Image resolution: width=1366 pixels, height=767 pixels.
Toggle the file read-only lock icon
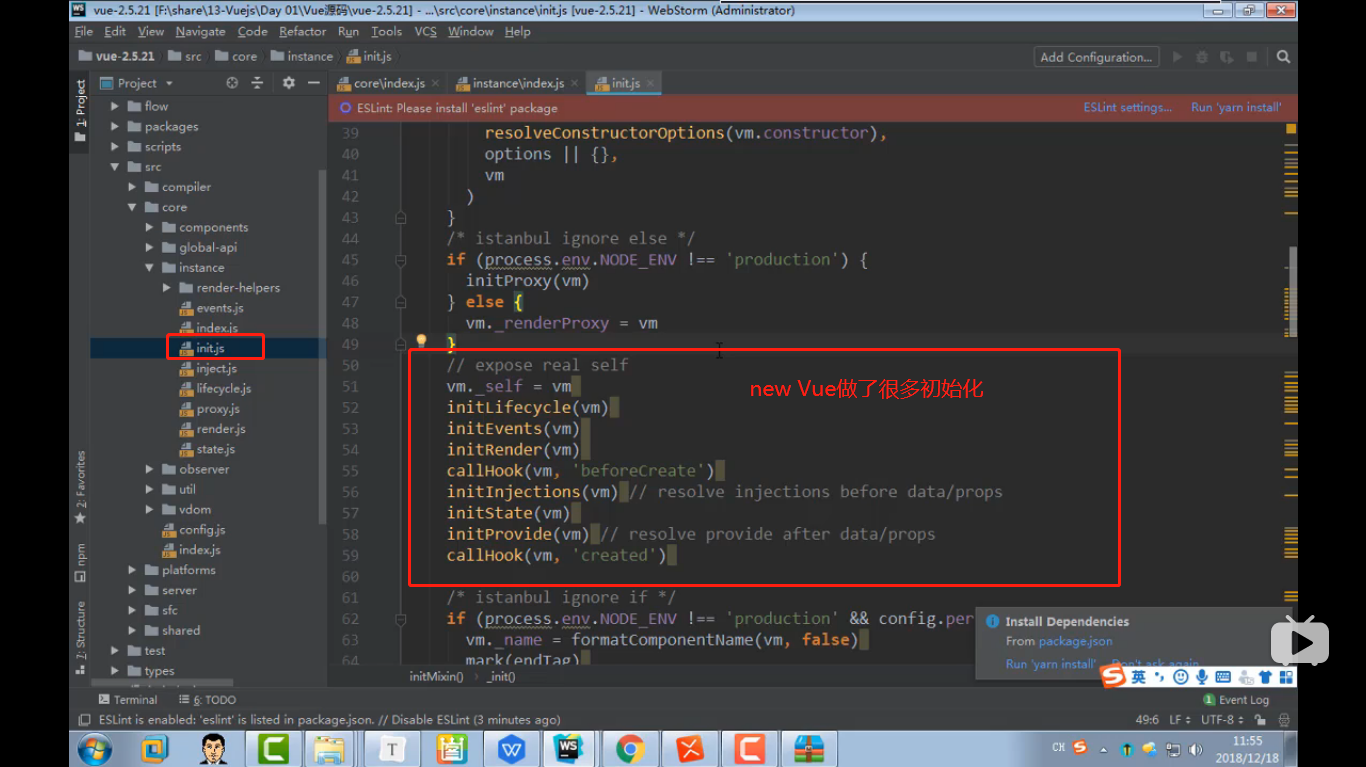[x=1259, y=720]
